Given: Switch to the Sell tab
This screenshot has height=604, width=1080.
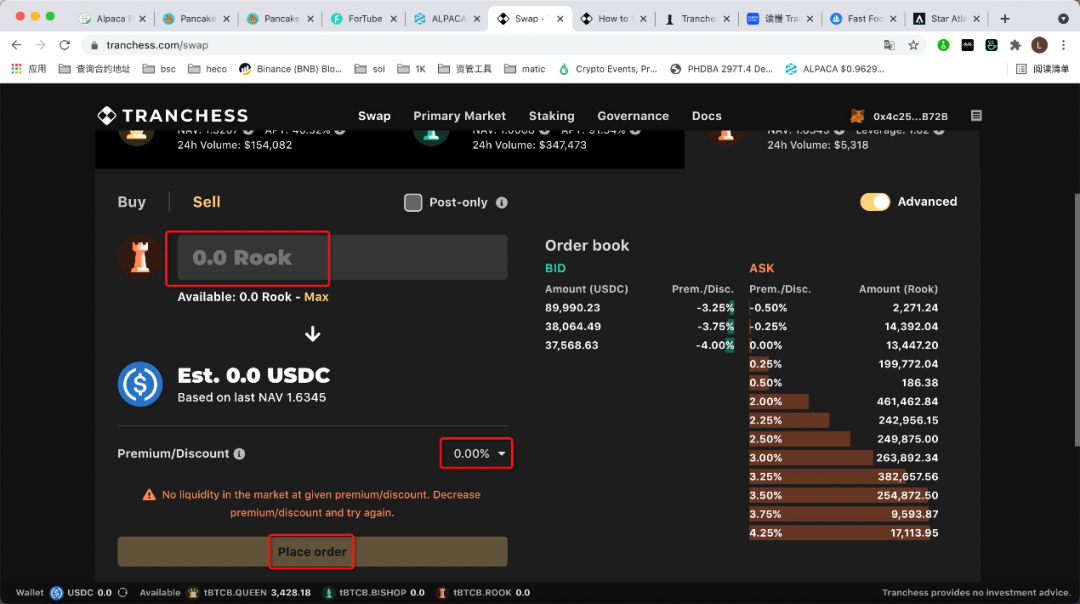Looking at the screenshot, I should 207,202.
